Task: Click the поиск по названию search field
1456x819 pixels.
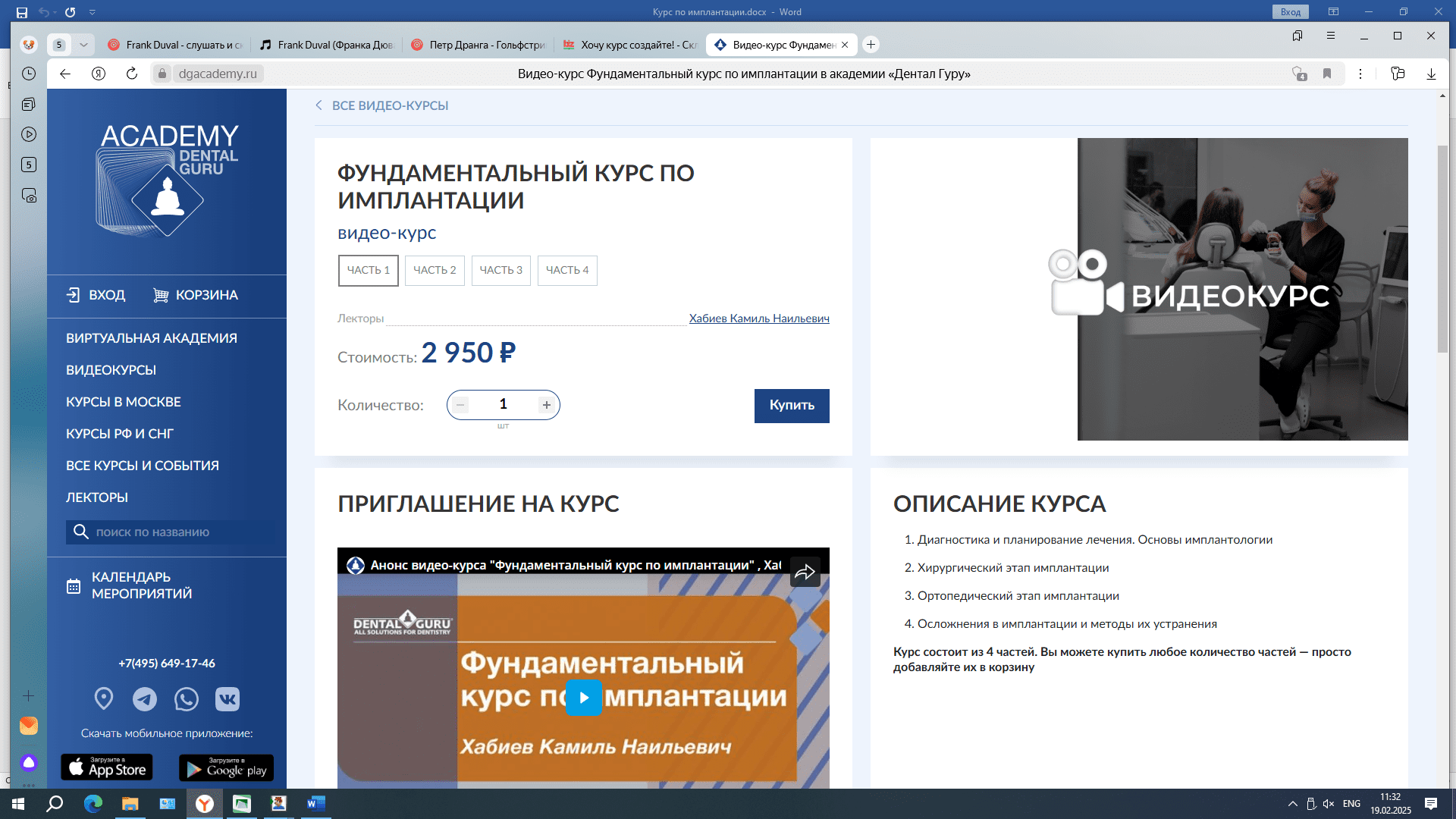Action: (x=170, y=532)
